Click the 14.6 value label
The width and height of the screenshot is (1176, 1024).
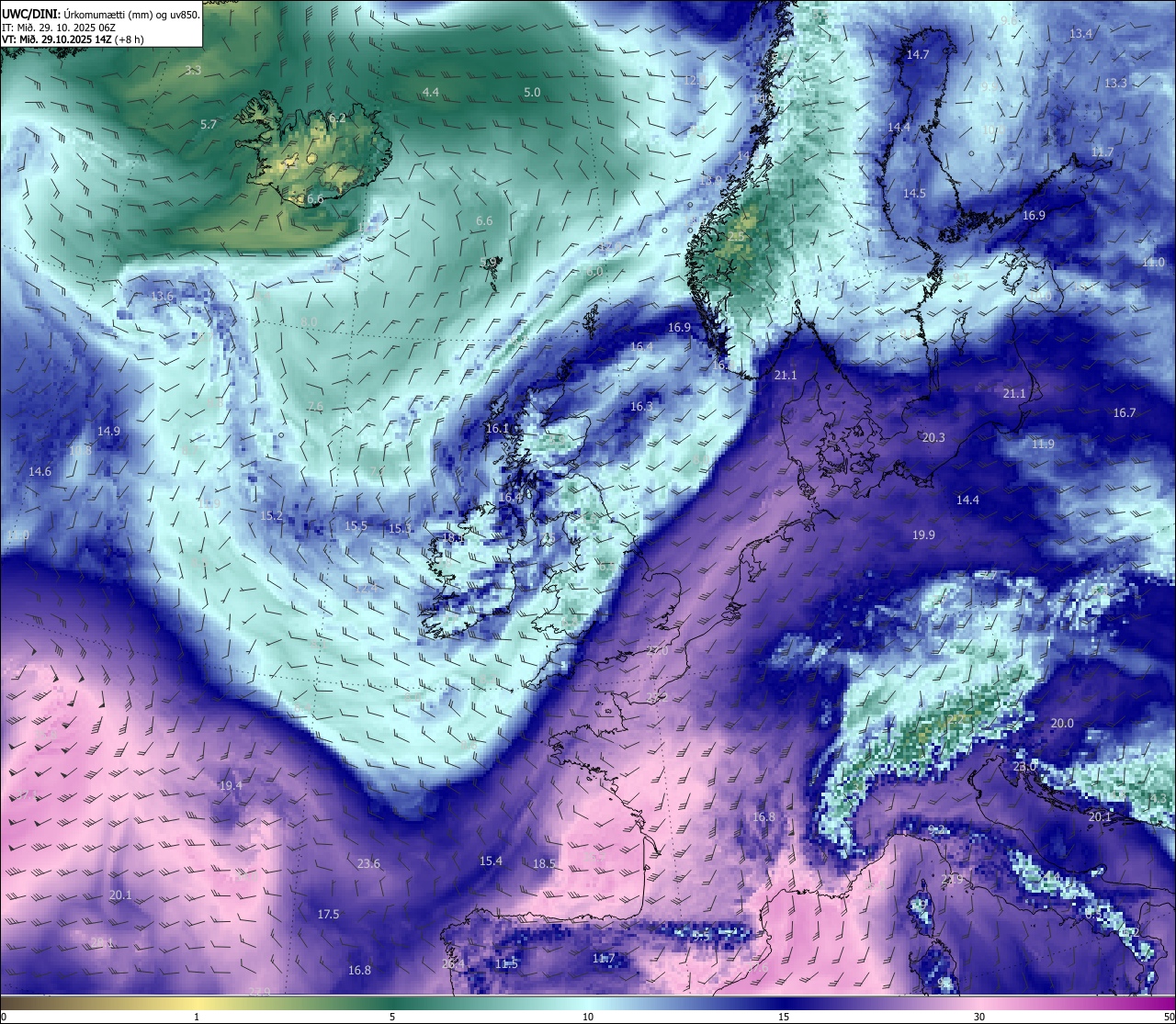tap(40, 471)
